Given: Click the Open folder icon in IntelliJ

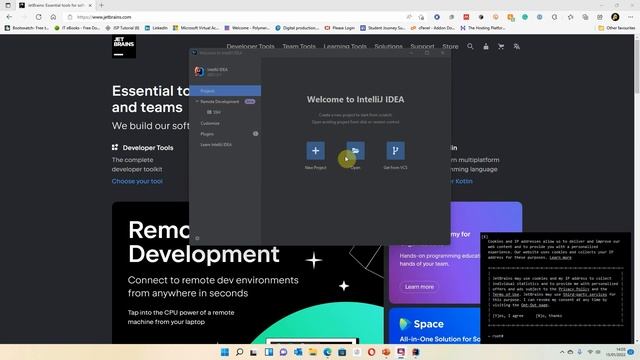Looking at the screenshot, I should (356, 151).
